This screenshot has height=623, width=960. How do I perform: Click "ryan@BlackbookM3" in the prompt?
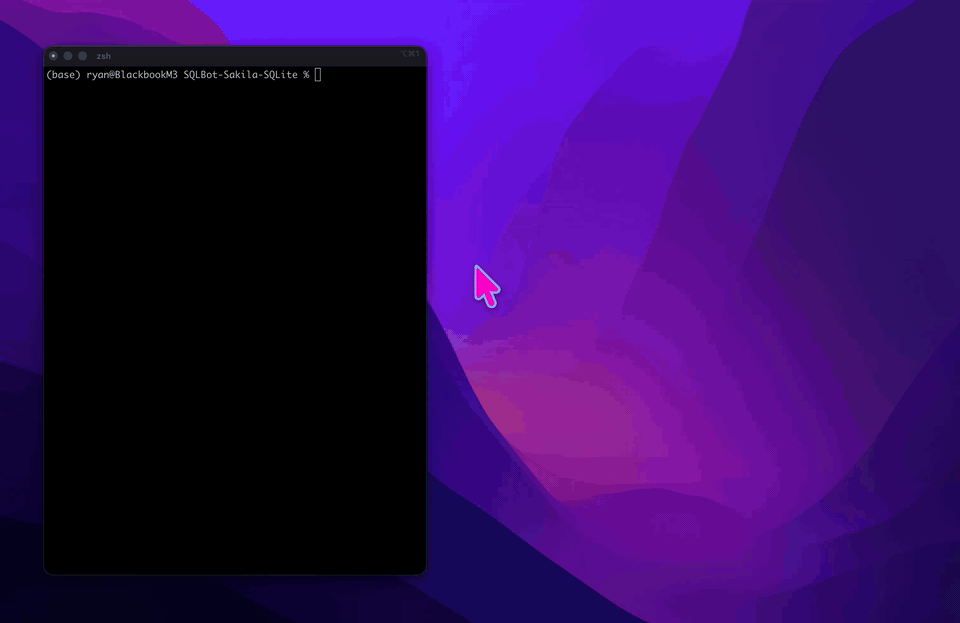132,75
